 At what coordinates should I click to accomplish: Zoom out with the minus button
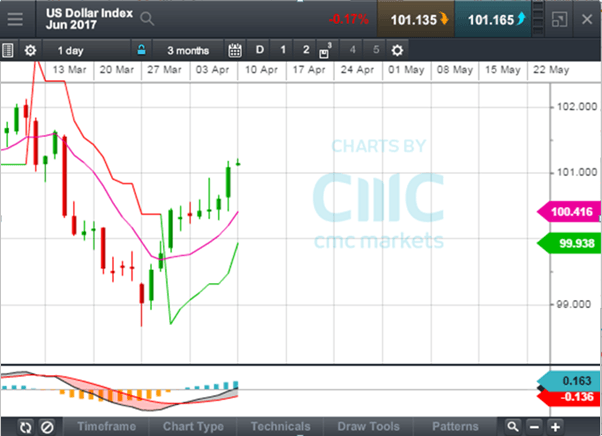(x=534, y=427)
